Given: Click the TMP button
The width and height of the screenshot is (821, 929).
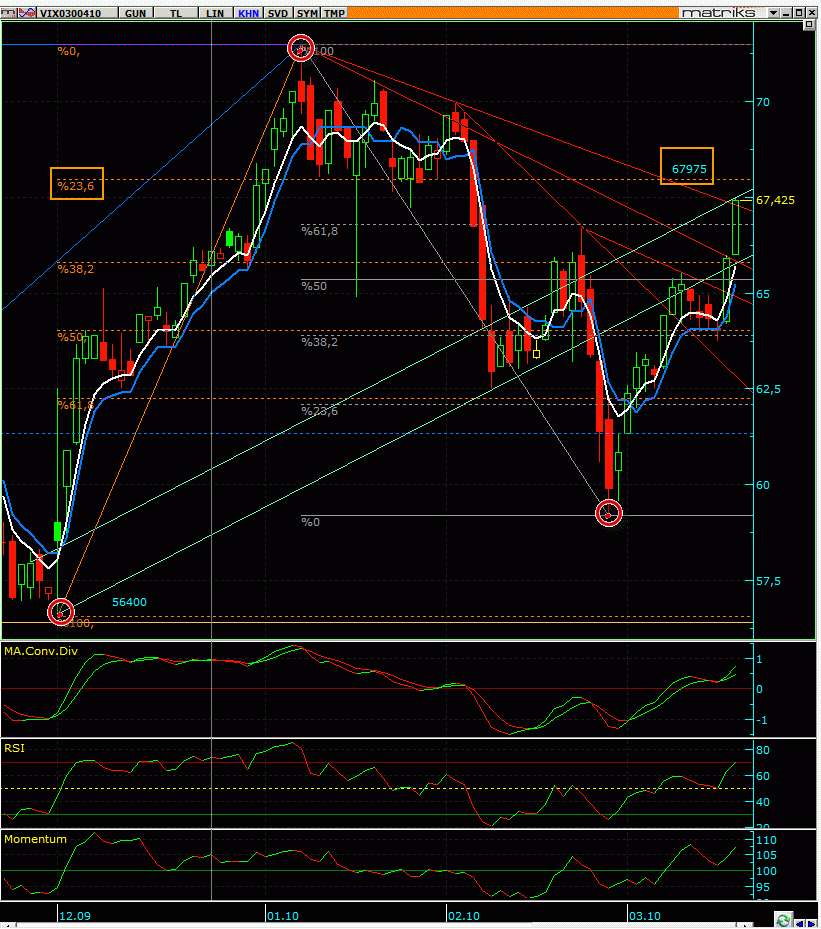Looking at the screenshot, I should point(334,13).
